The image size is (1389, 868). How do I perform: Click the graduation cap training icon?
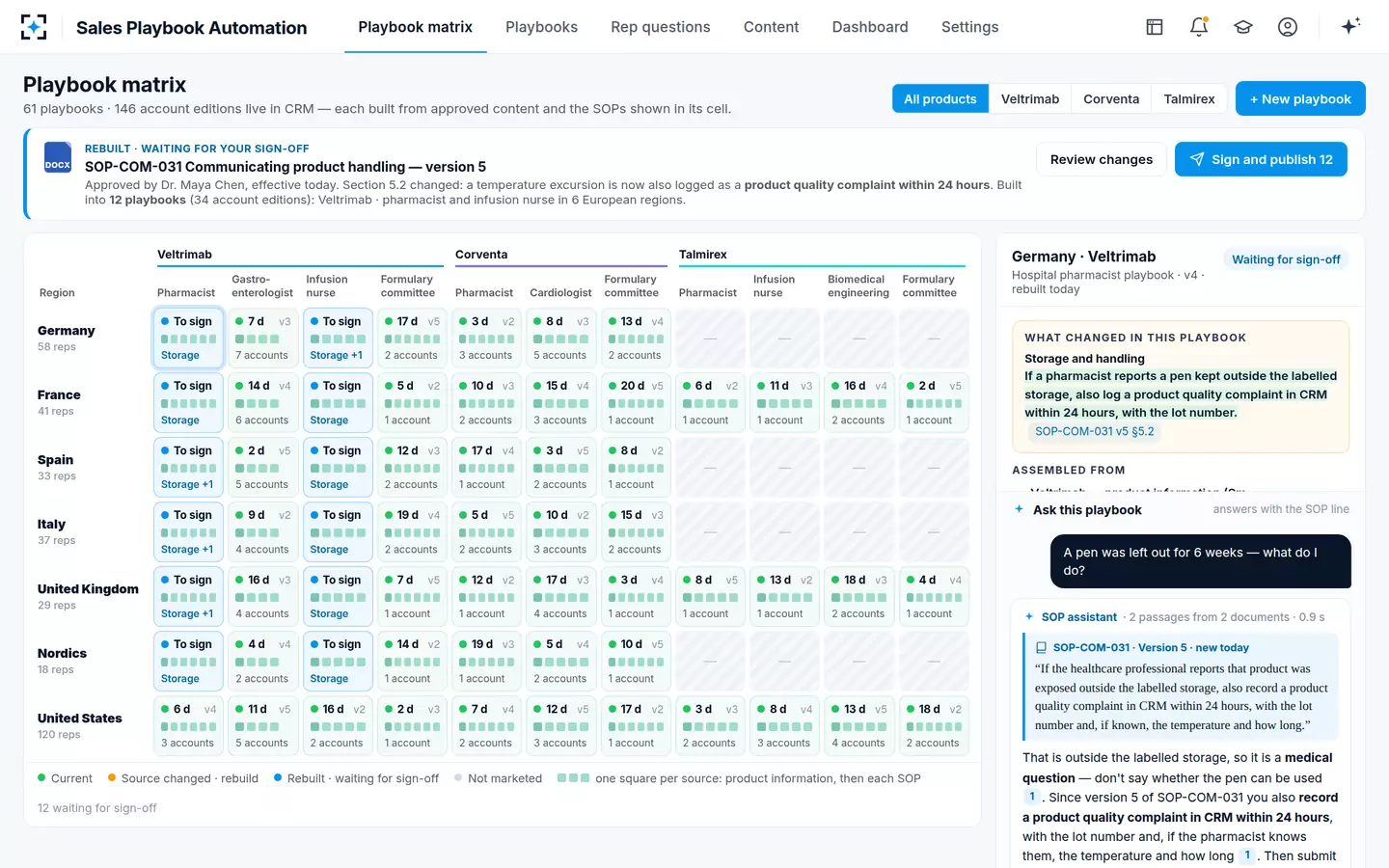[x=1243, y=27]
